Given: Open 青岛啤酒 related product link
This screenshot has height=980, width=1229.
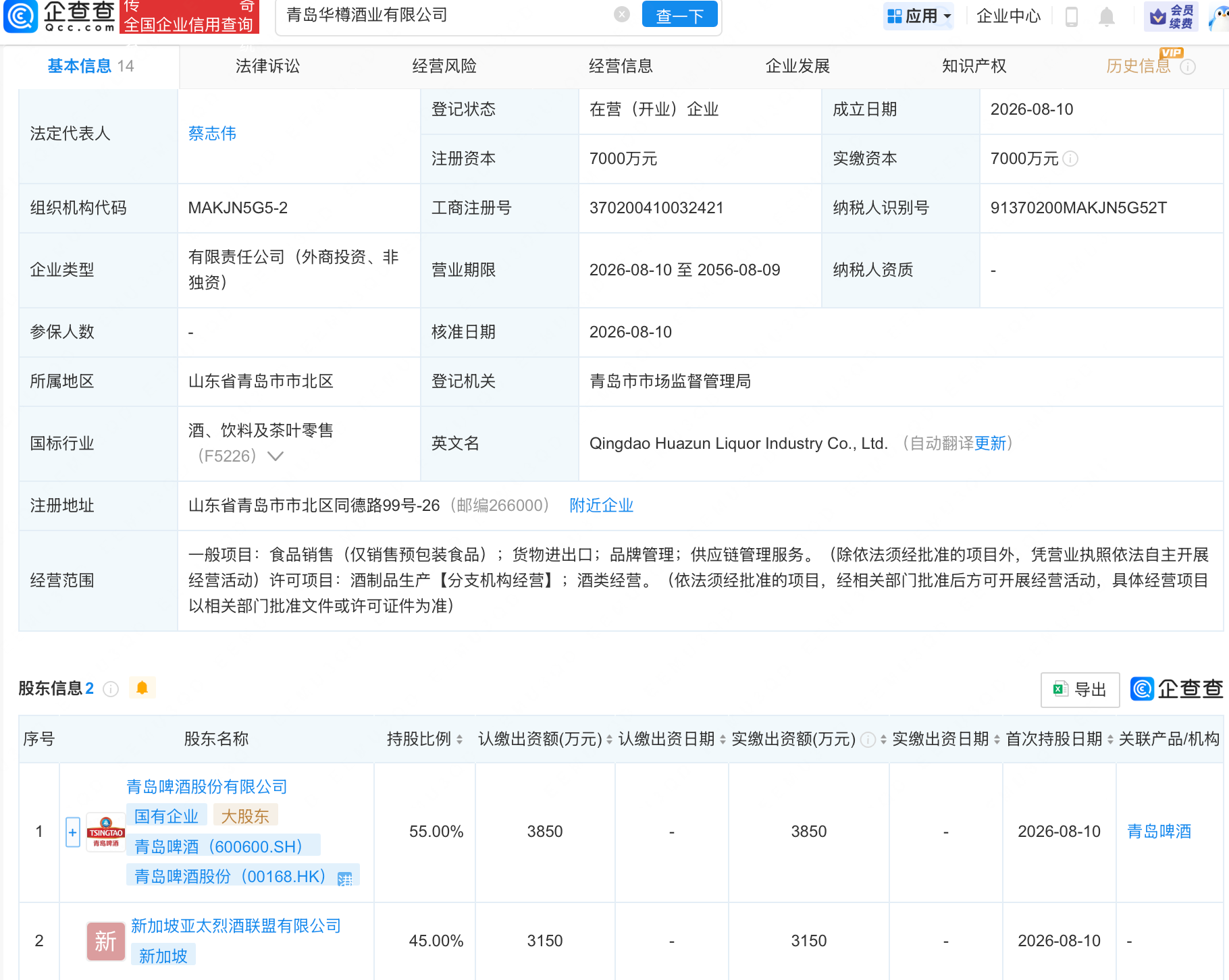Looking at the screenshot, I should (1159, 832).
